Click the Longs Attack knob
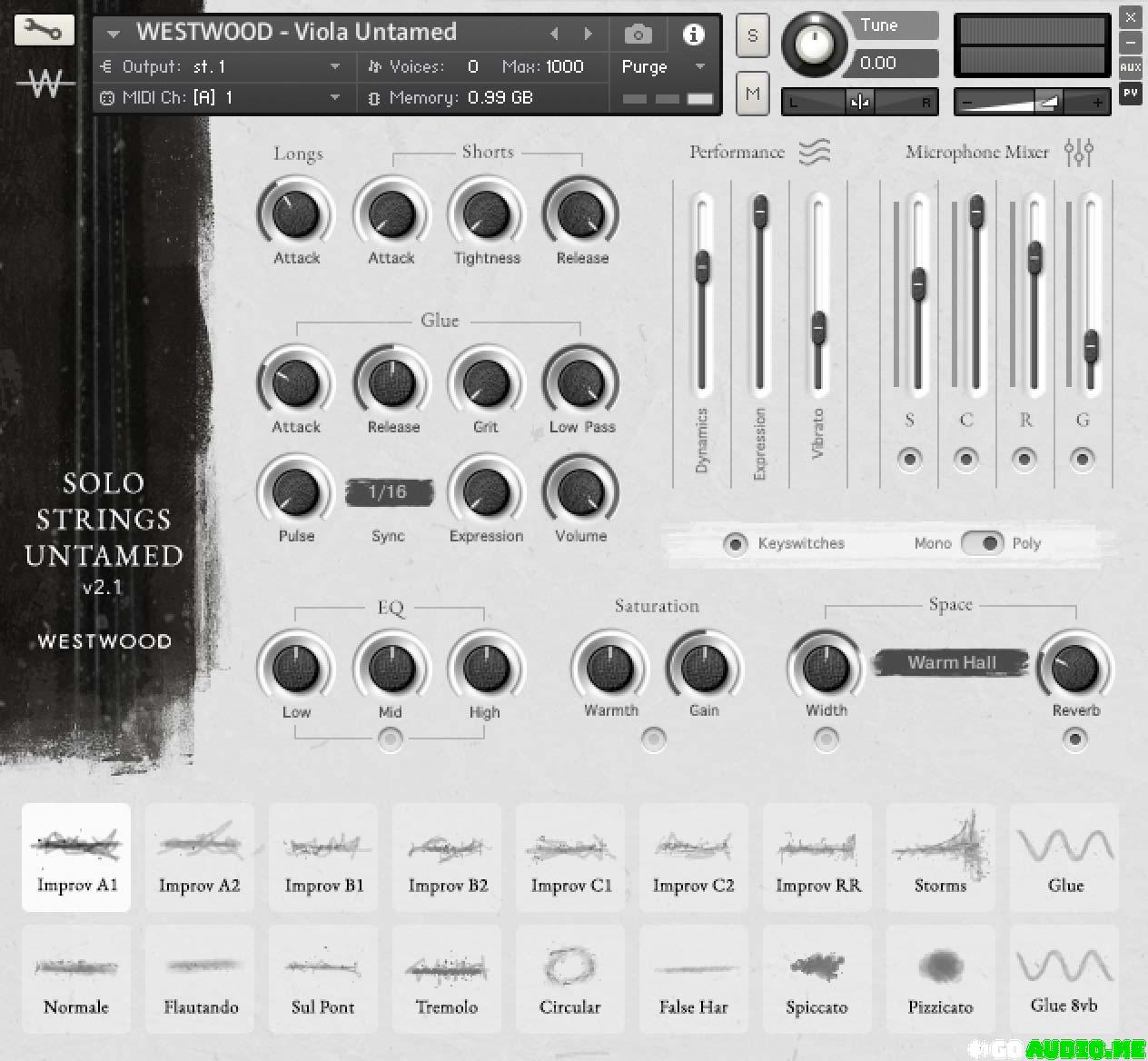The width and height of the screenshot is (1148, 1061). point(296,214)
